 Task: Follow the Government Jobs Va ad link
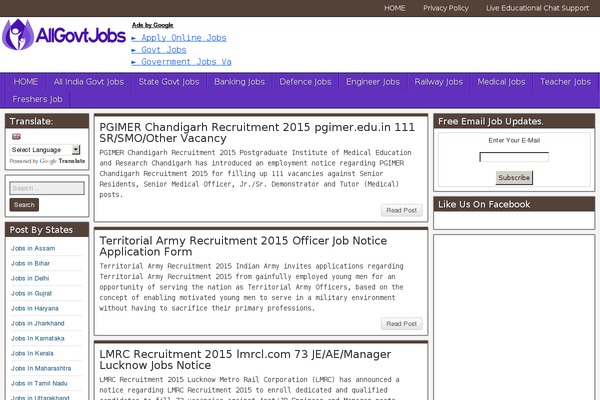(x=181, y=62)
